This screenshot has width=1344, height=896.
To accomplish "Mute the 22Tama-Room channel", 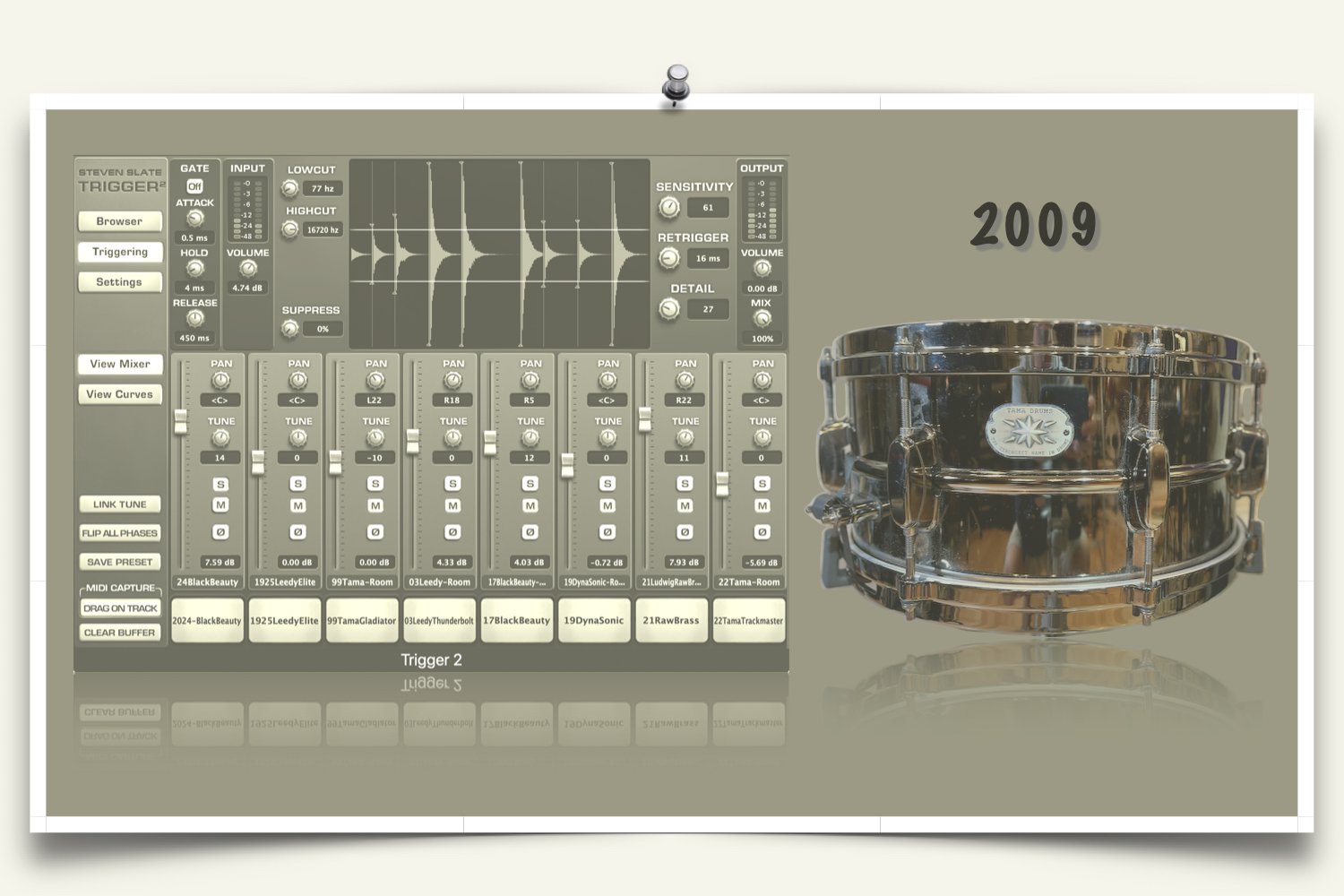I will [x=762, y=505].
